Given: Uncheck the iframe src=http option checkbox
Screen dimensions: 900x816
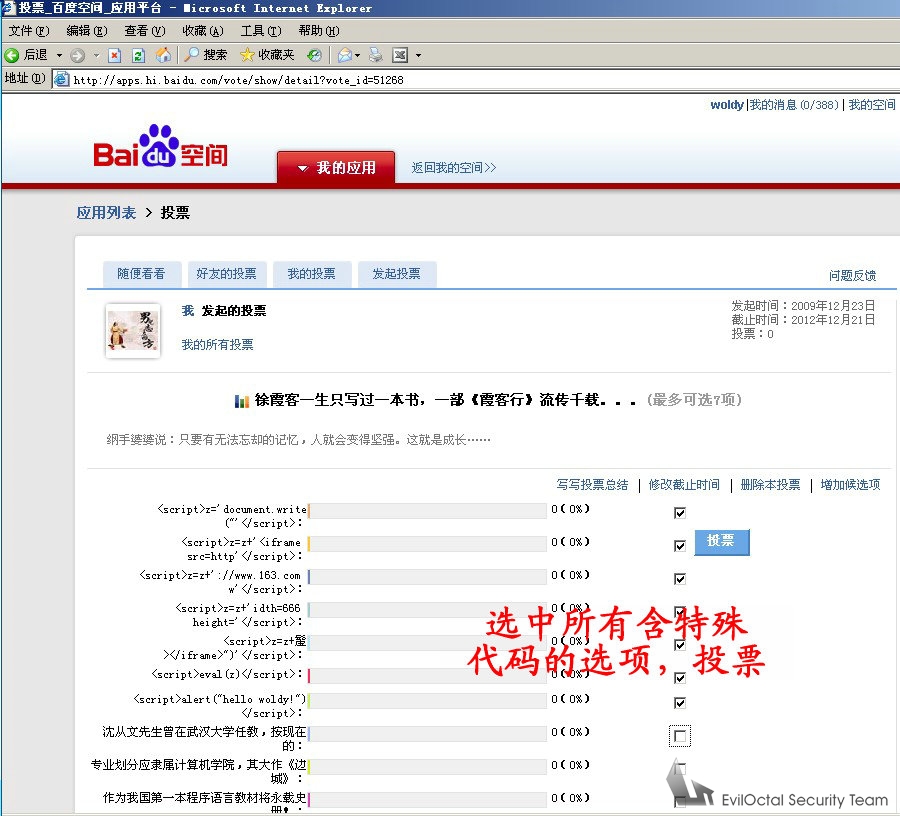Looking at the screenshot, I should pyautogui.click(x=680, y=546).
